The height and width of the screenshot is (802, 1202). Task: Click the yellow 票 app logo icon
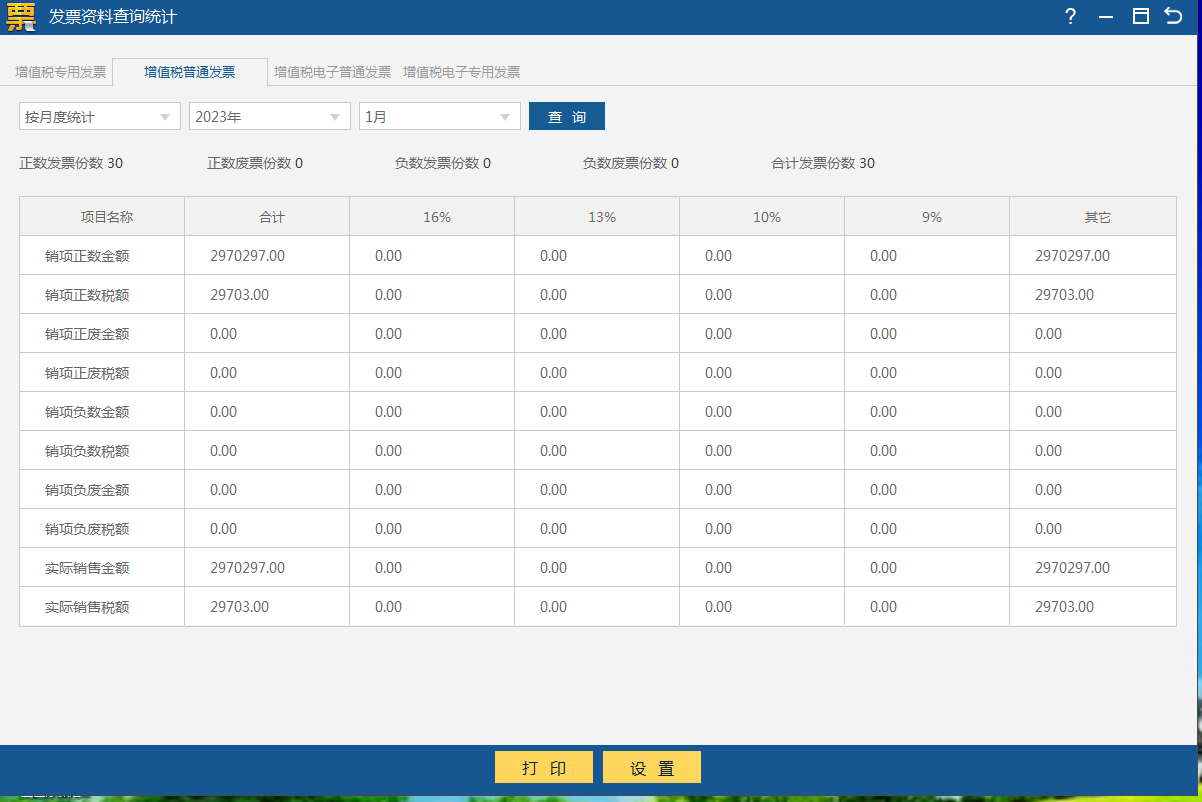pos(20,17)
